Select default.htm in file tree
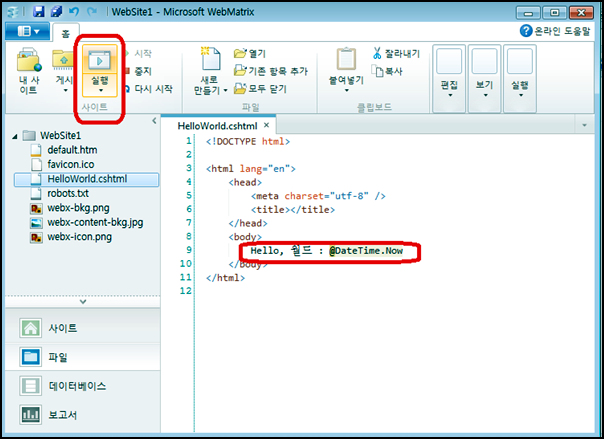 coord(72,150)
